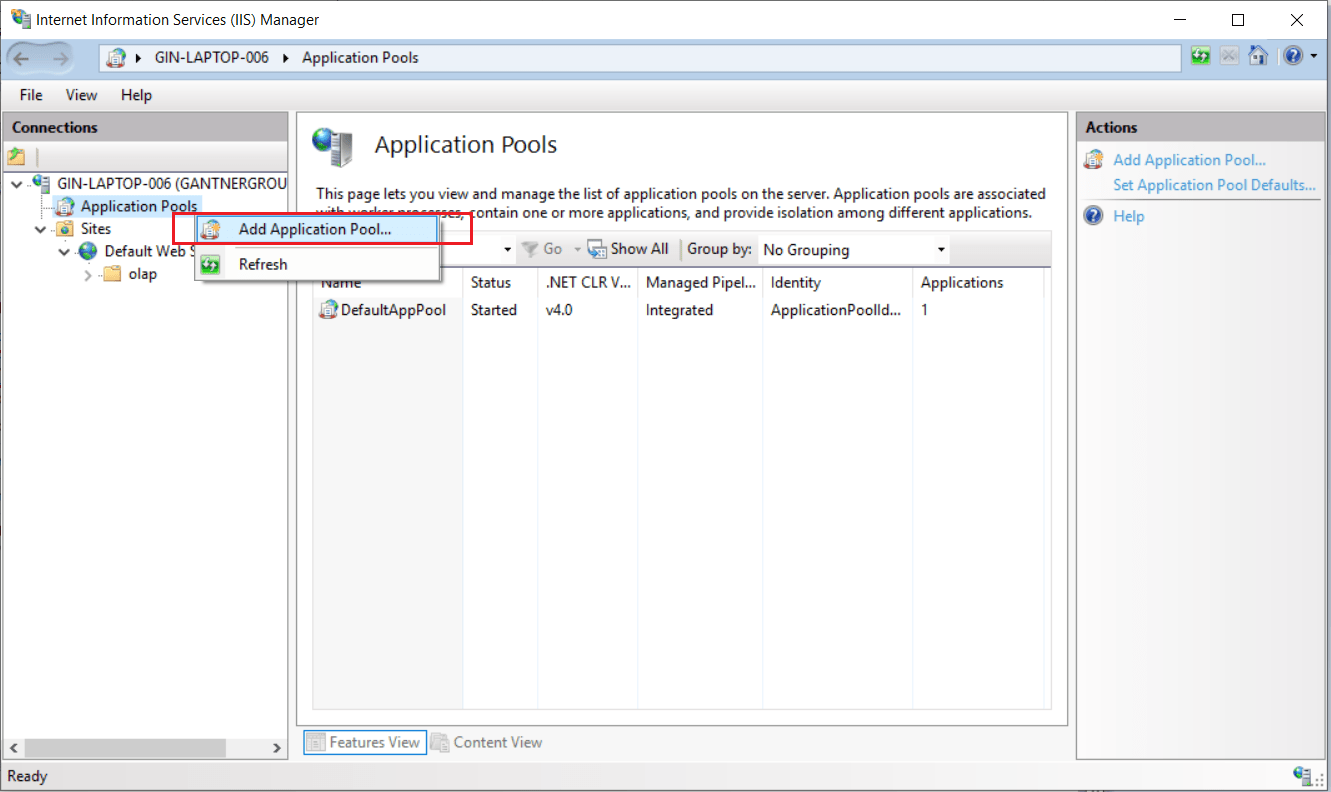Viewport: 1331px width, 792px height.
Task: Click the Ready text in the status bar
Action: pyautogui.click(x=27, y=776)
